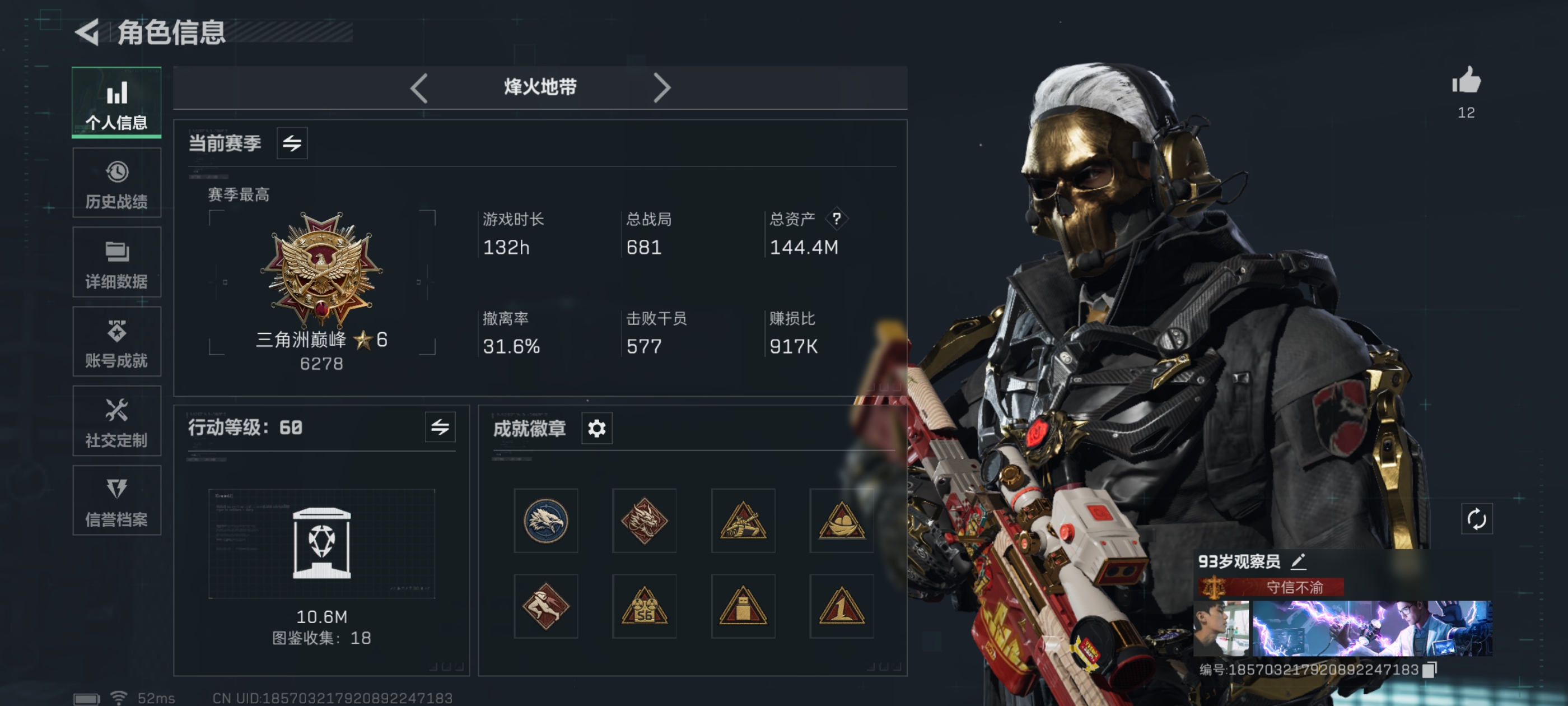
Task: Open the 详细数据 tab
Action: 116,262
